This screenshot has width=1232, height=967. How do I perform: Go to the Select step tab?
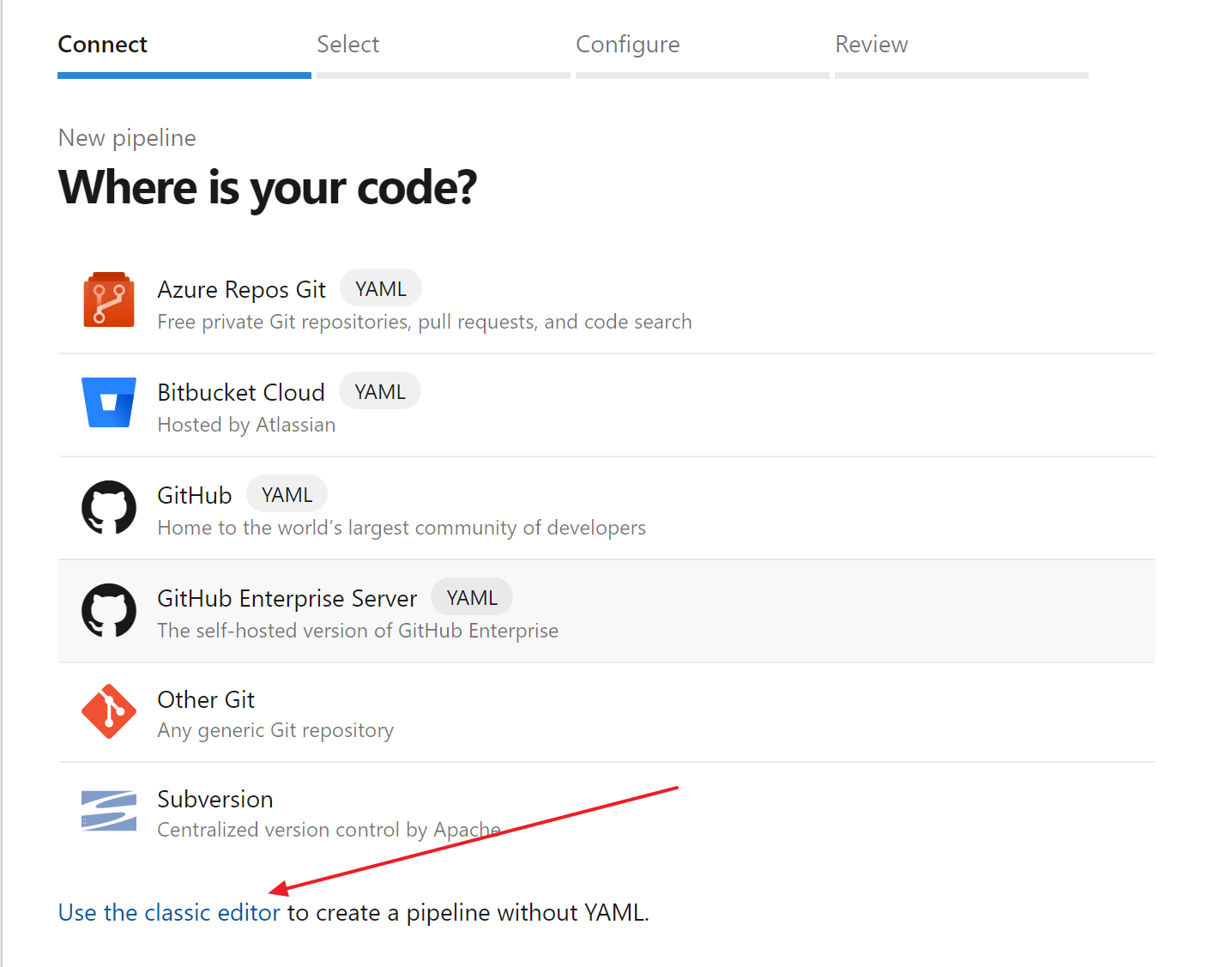click(x=347, y=45)
